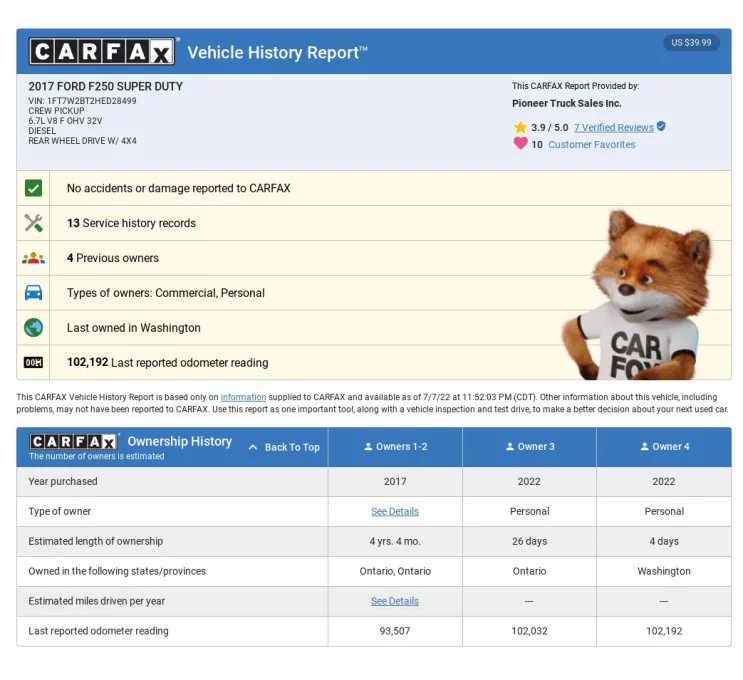Select the Owner 4 column header
743x680 pixels.
(664, 447)
